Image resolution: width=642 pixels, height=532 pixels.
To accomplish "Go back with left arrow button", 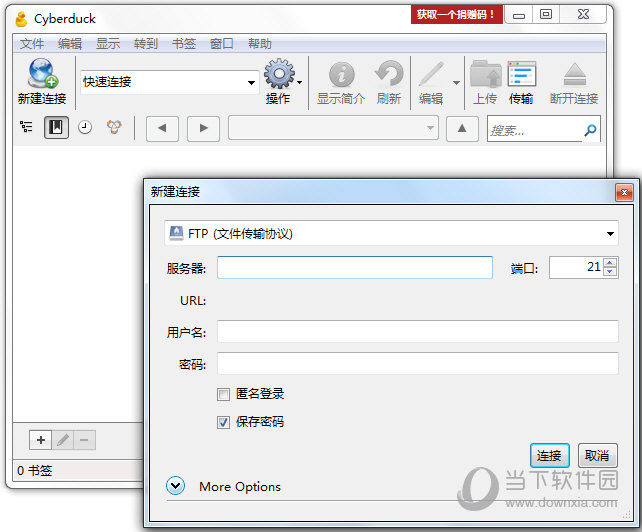I will click(162, 129).
